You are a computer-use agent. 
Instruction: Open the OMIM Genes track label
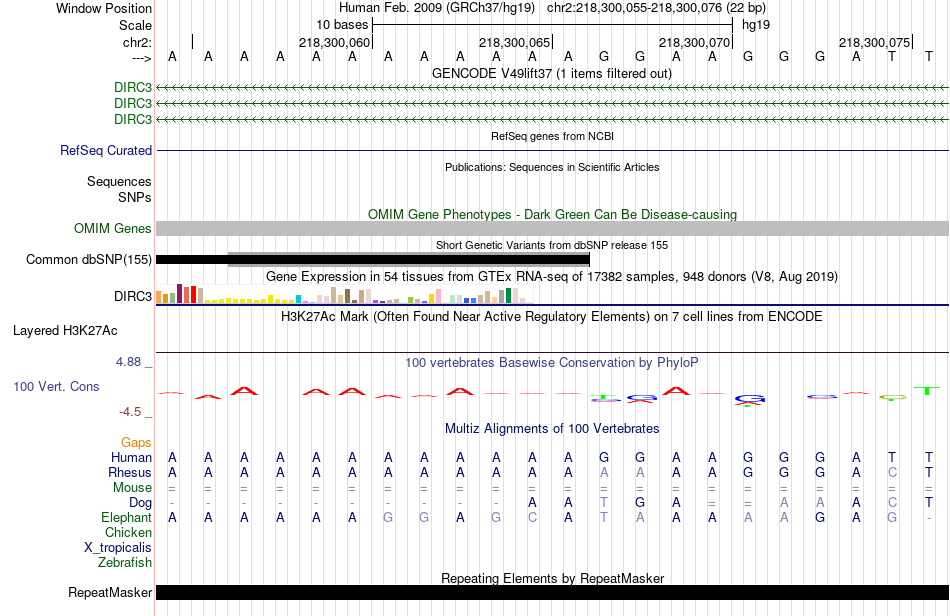[113, 228]
